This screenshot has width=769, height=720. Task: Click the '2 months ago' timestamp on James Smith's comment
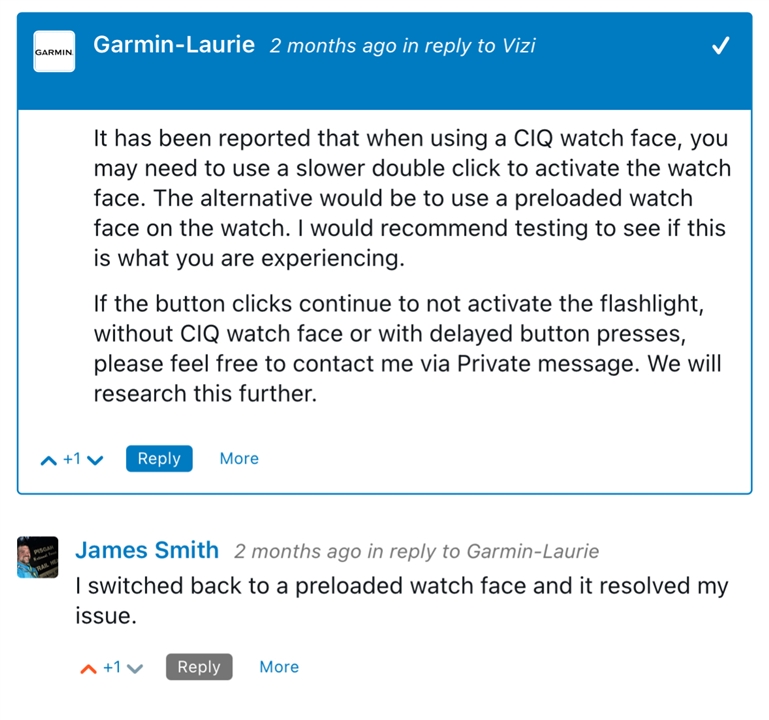click(298, 551)
